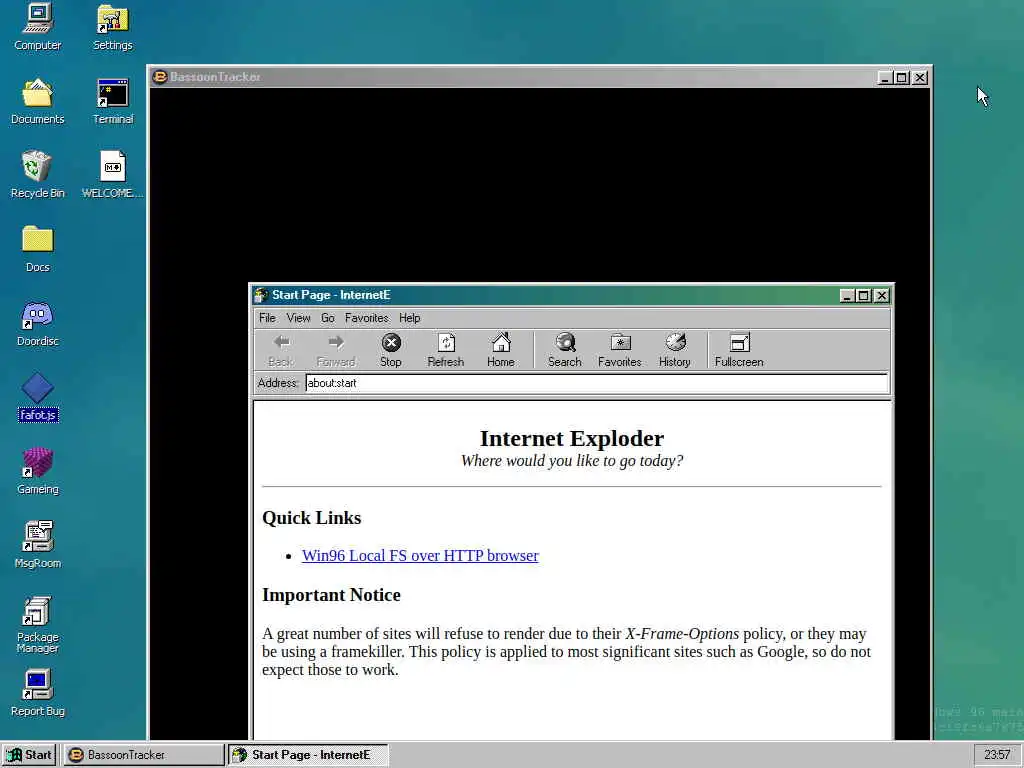Click the Forward arrow in InternetE toolbar
Image resolution: width=1024 pixels, height=768 pixels.
coord(336,351)
